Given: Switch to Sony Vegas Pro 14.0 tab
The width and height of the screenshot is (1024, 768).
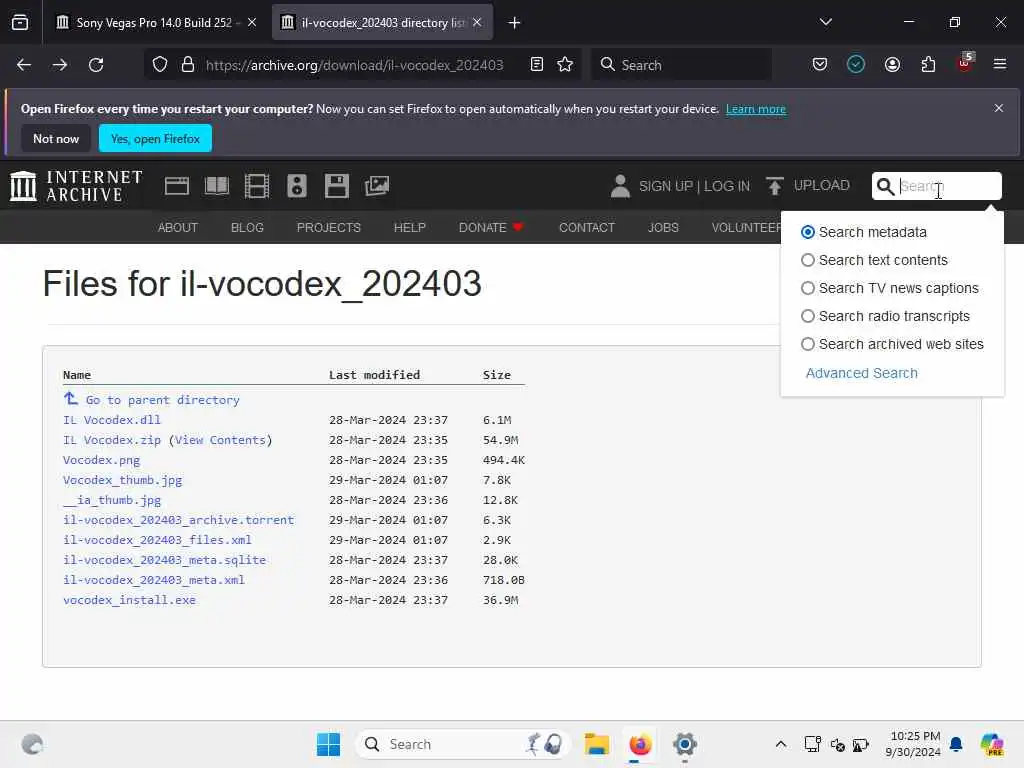Looking at the screenshot, I should (155, 23).
